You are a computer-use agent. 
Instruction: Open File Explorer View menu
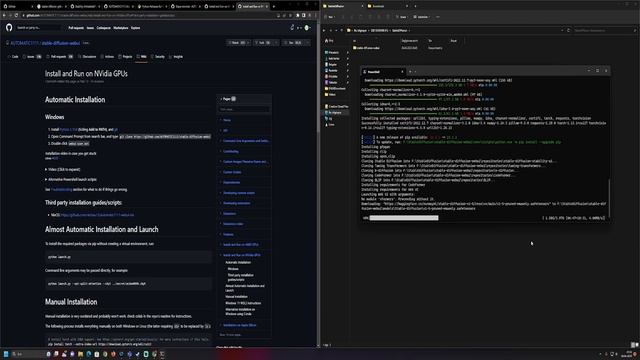(x=421, y=17)
